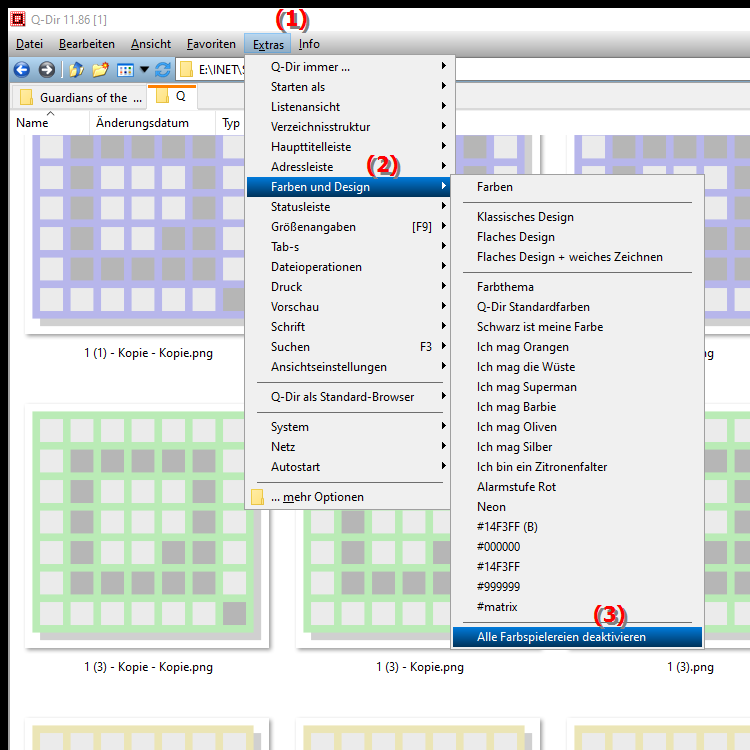Image resolution: width=750 pixels, height=750 pixels.
Task: Open the Datei menu
Action: click(29, 44)
